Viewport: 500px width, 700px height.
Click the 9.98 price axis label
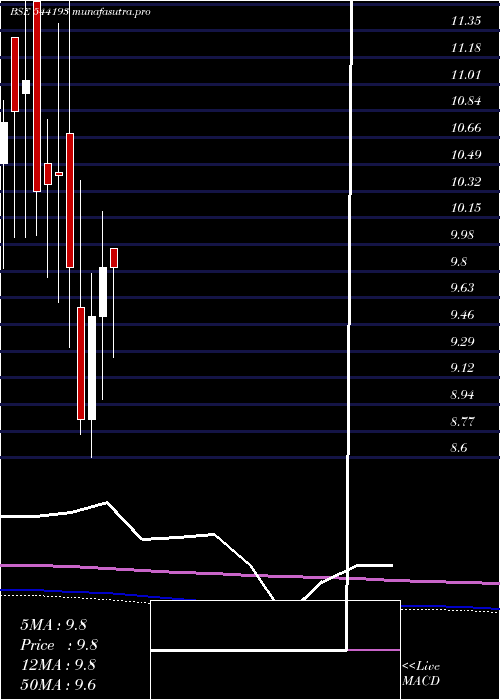tap(462, 235)
